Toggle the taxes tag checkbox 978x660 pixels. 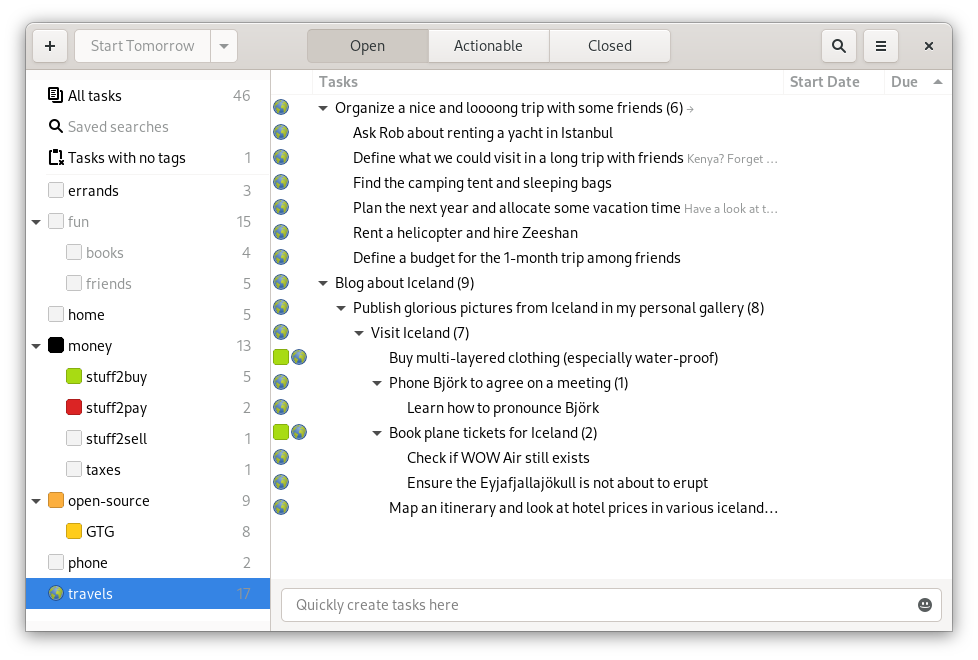pyautogui.click(x=74, y=469)
